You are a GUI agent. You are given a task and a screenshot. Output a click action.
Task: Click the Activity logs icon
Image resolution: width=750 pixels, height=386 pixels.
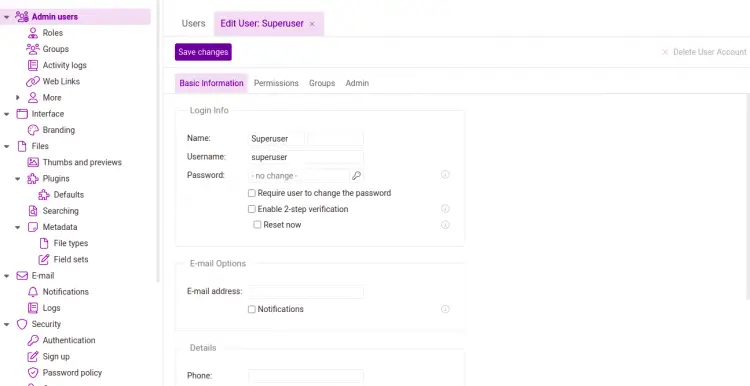[33, 66]
